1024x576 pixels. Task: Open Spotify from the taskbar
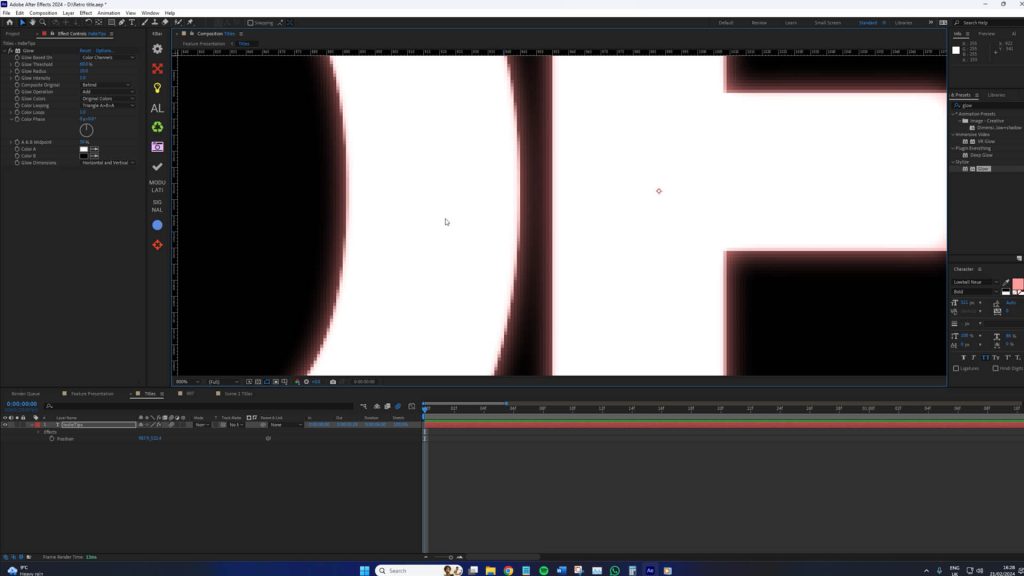click(x=543, y=570)
